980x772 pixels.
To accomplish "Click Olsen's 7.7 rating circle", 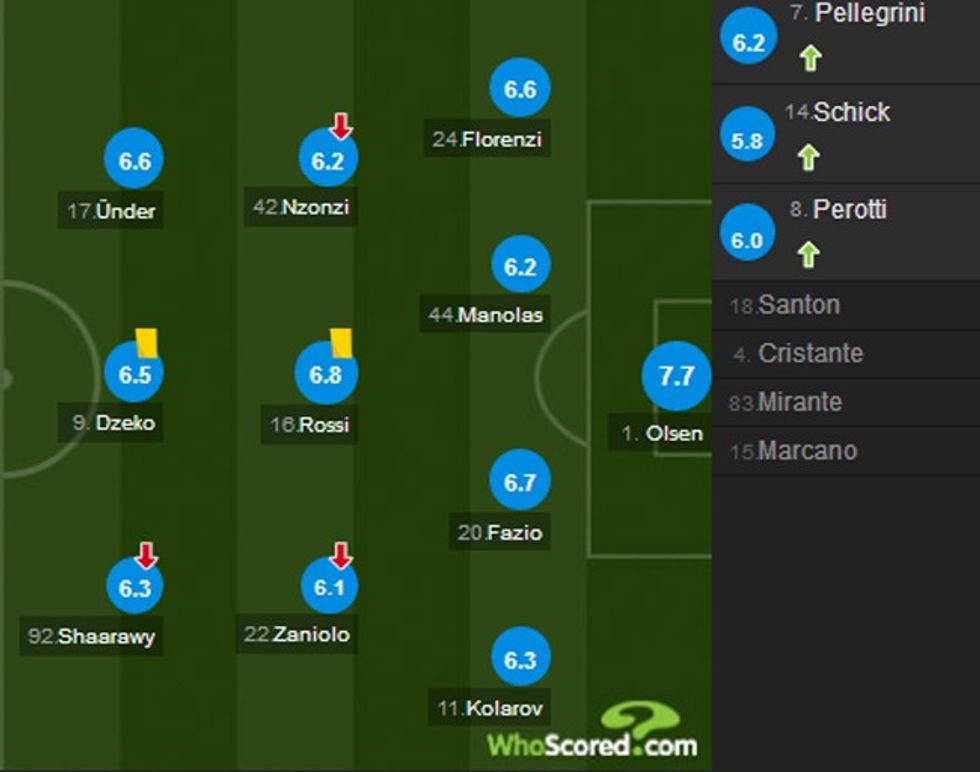I will 676,376.
